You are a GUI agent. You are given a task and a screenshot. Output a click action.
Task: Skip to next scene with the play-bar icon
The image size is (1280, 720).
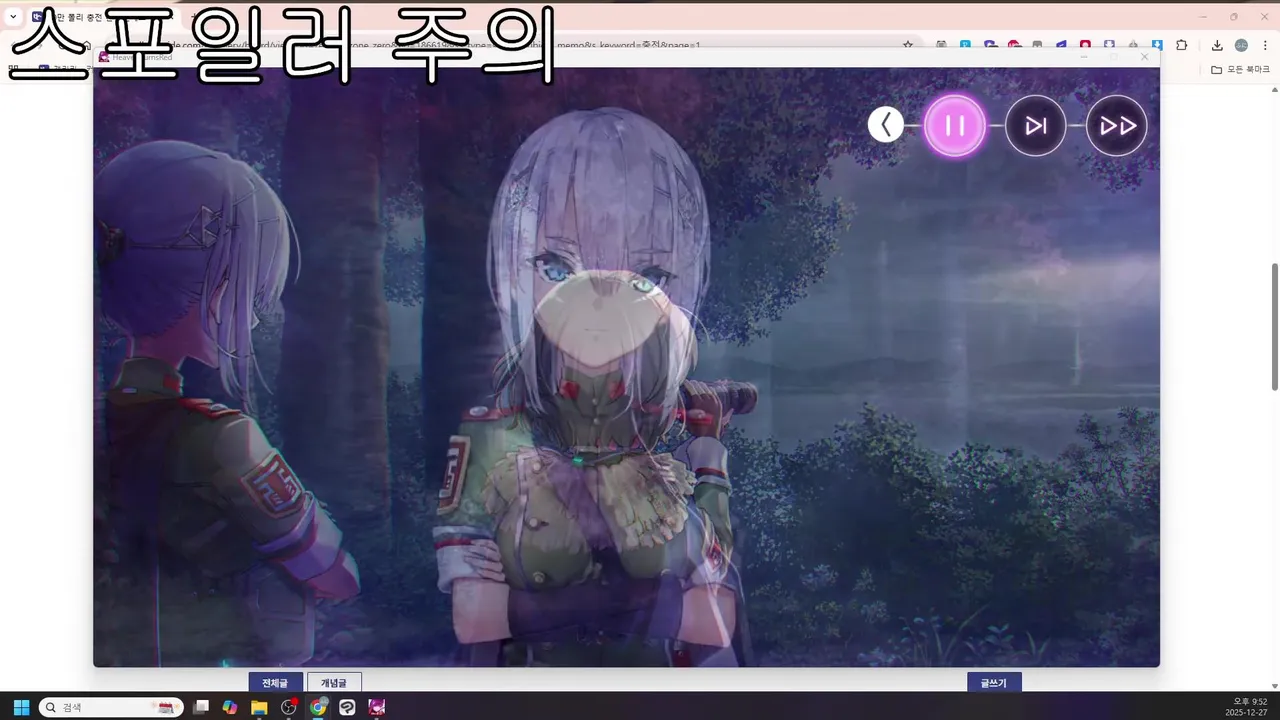tap(1036, 126)
